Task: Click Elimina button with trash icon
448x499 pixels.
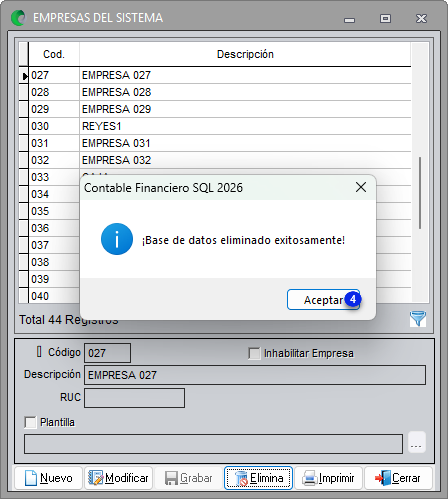Action: [258, 478]
